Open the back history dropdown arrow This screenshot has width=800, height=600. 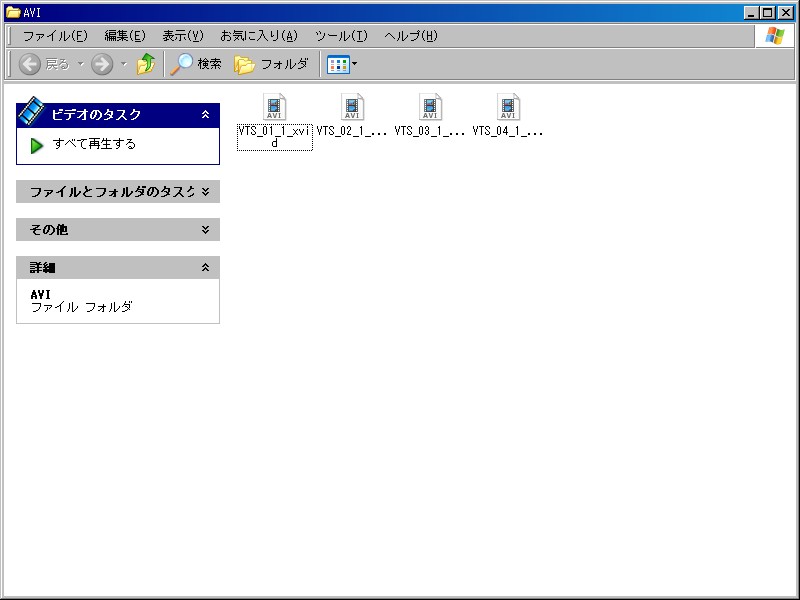(81, 64)
